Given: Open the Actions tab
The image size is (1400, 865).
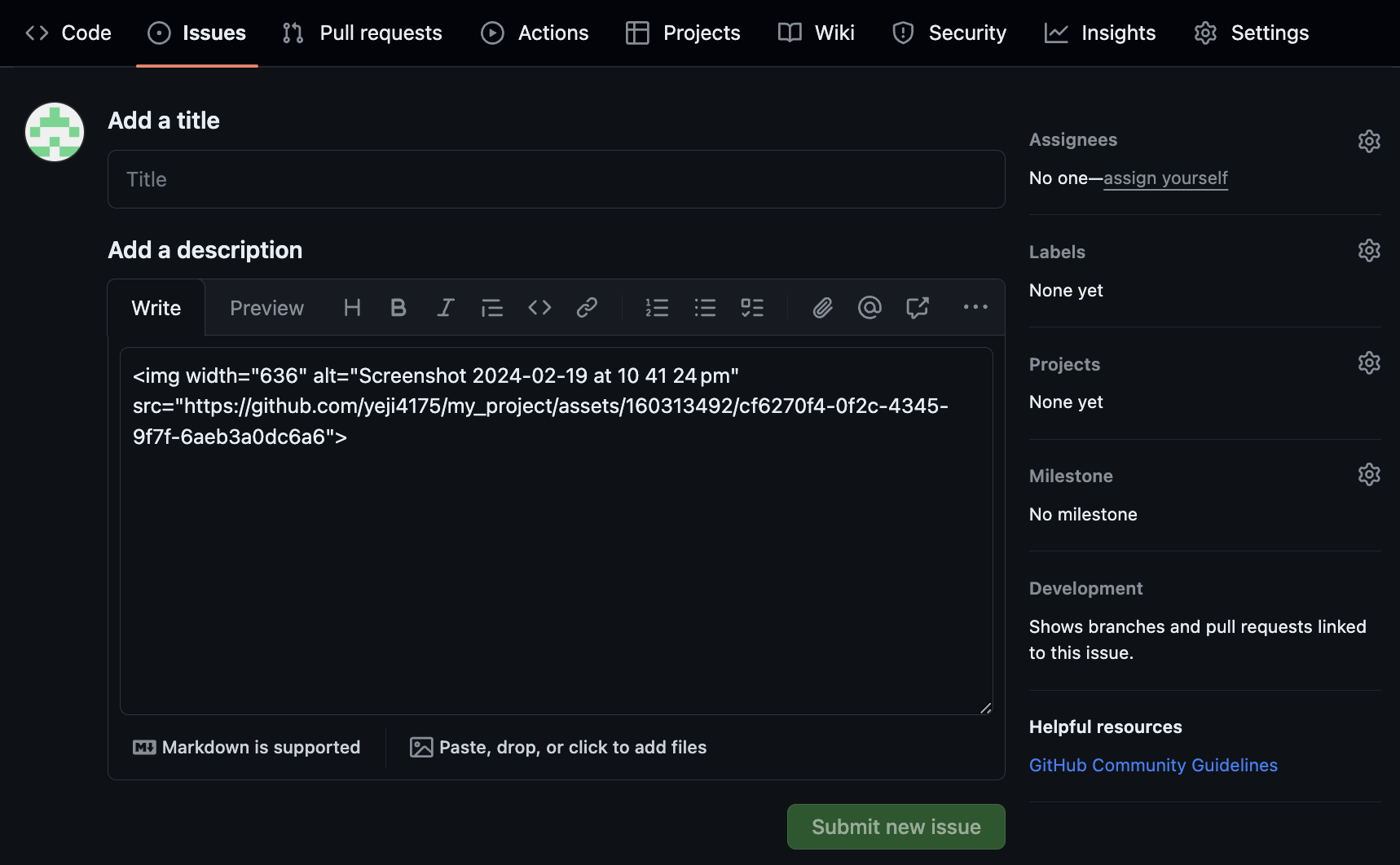Looking at the screenshot, I should (535, 33).
